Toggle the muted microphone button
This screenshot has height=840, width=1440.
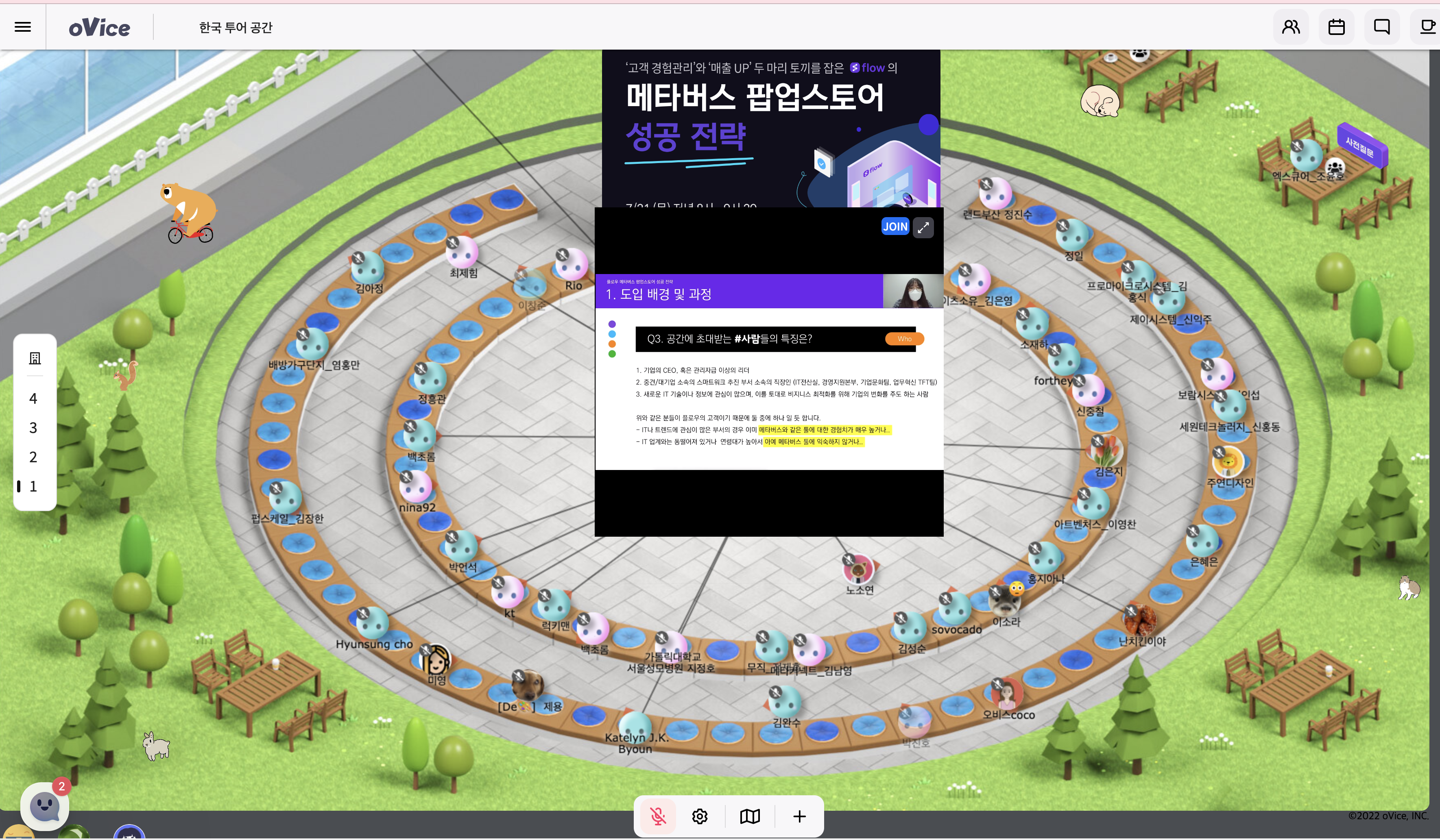(x=658, y=816)
